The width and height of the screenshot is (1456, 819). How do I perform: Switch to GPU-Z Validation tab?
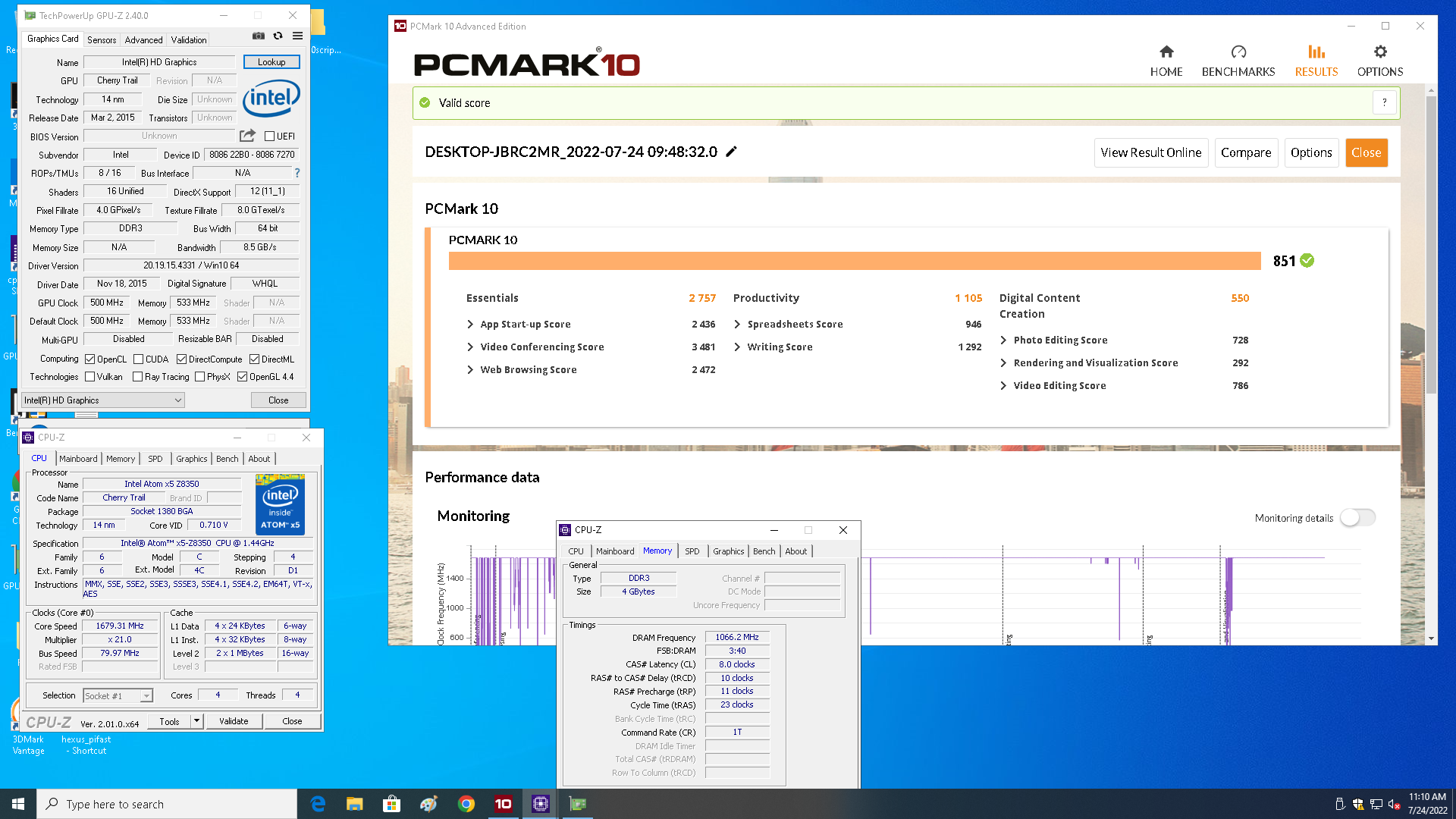189,40
